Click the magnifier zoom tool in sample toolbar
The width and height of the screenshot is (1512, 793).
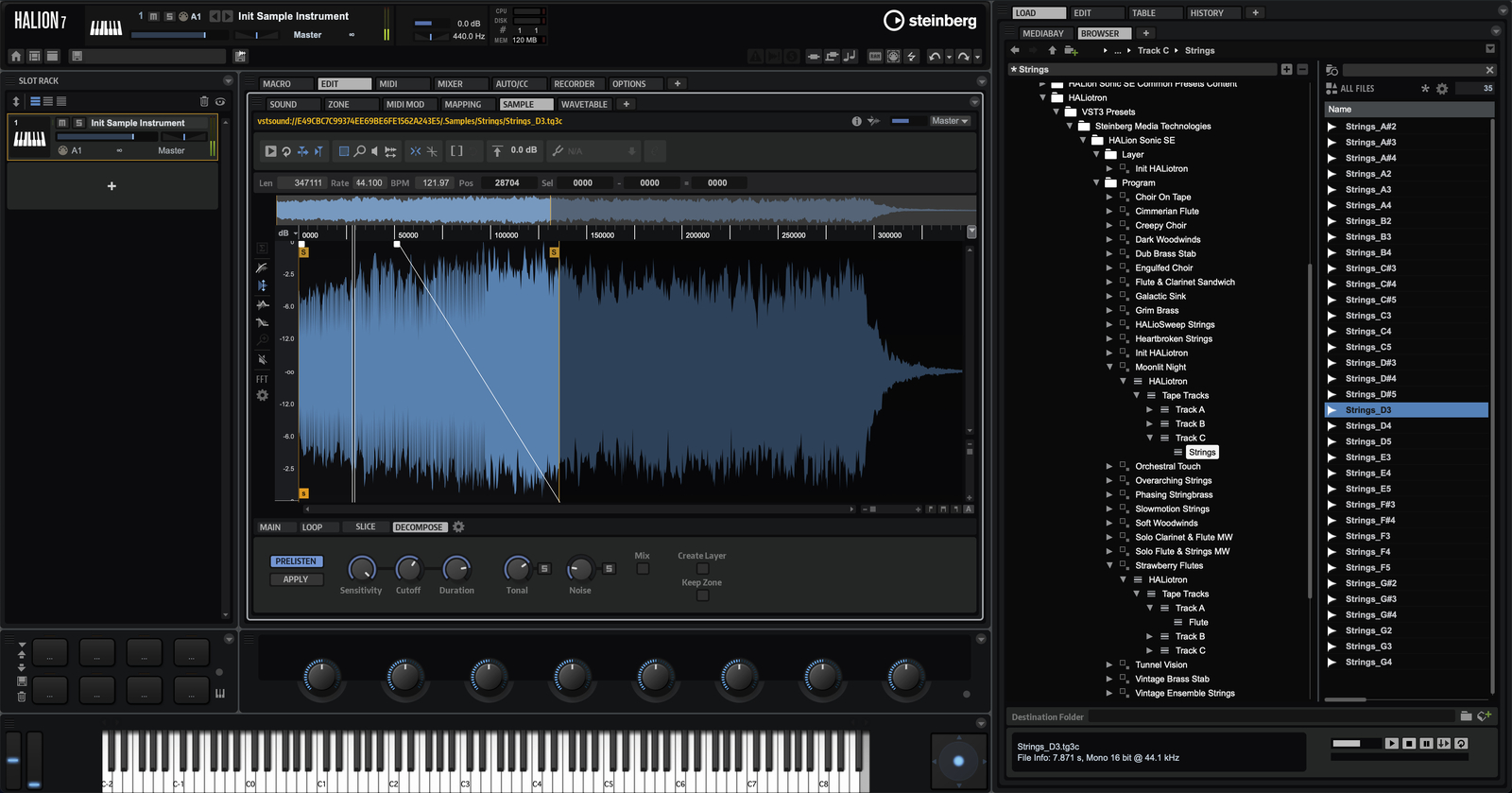click(360, 151)
